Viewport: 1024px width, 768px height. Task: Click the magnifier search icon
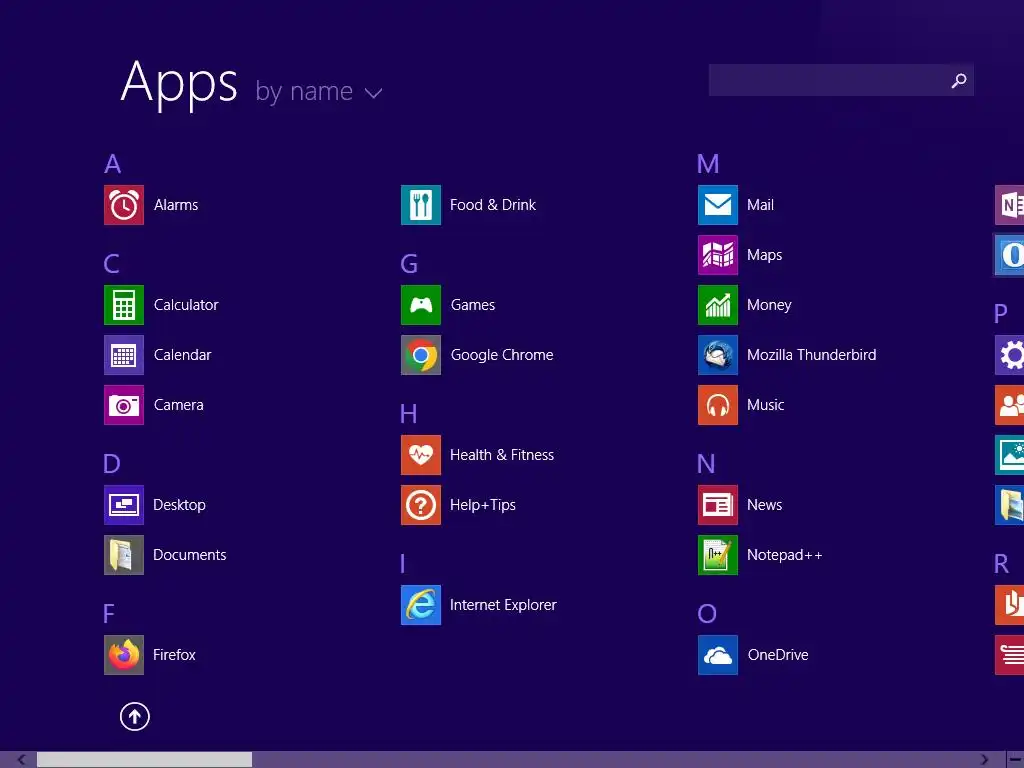click(959, 80)
